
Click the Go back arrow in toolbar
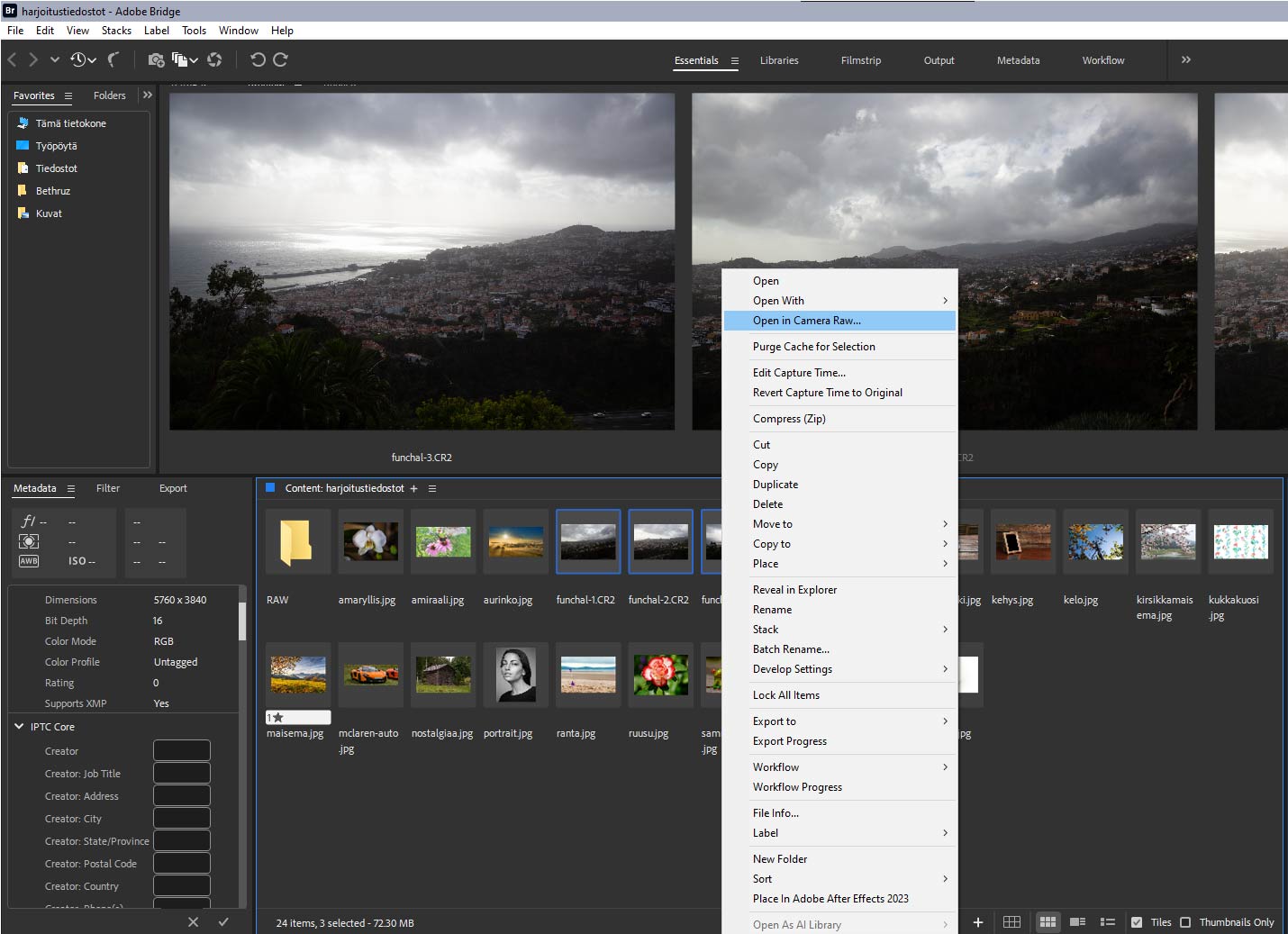(x=12, y=59)
